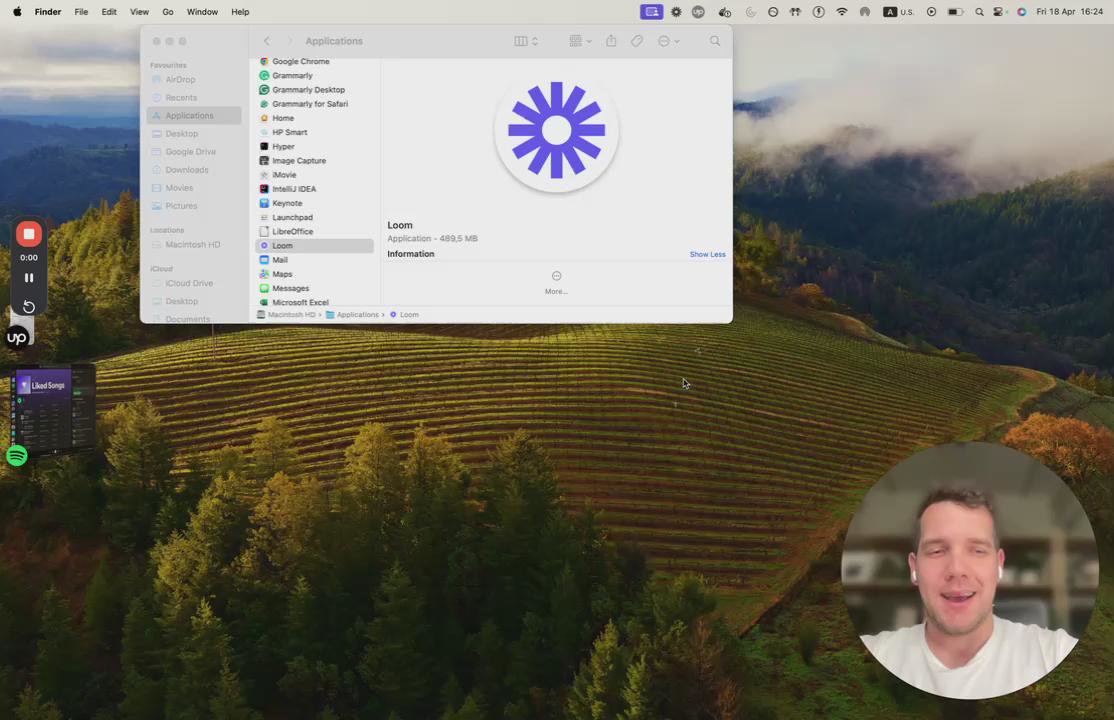Restart the Loom recording
Screen dimensions: 1114x720
[x=29, y=306]
